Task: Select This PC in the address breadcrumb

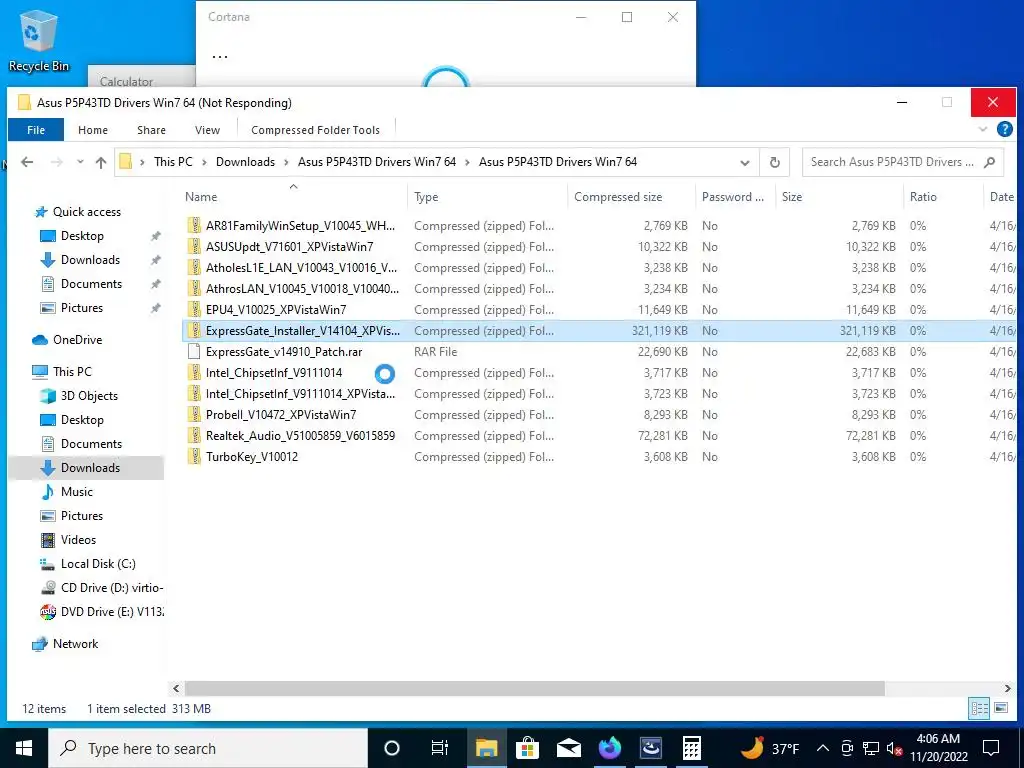Action: click(x=173, y=162)
